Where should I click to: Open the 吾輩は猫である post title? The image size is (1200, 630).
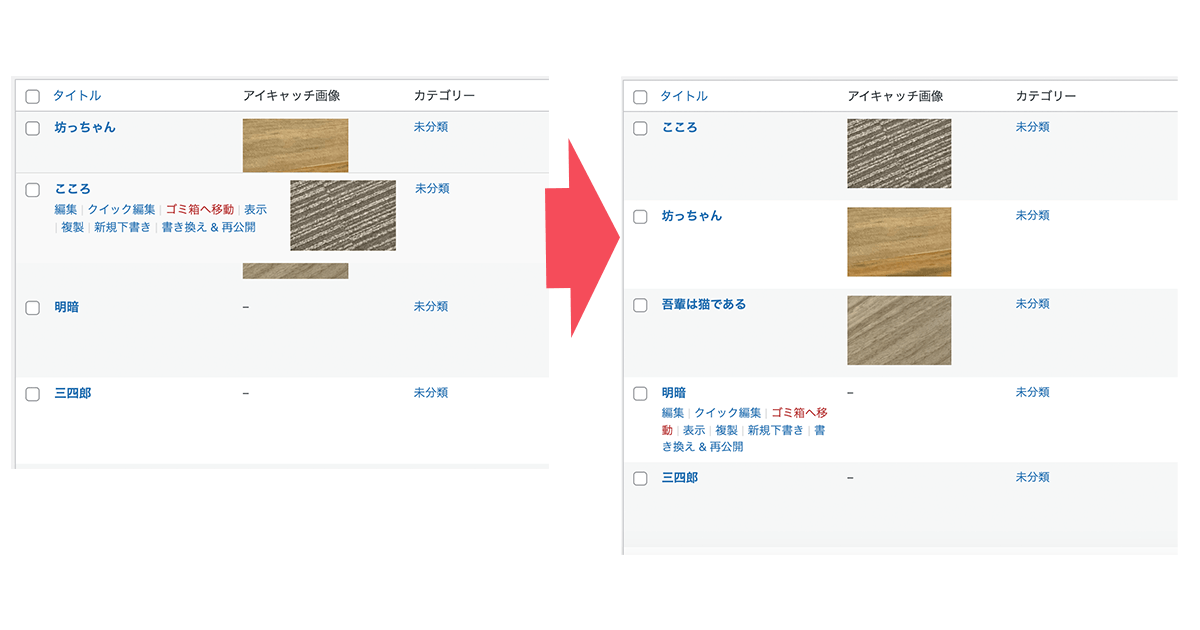[704, 304]
